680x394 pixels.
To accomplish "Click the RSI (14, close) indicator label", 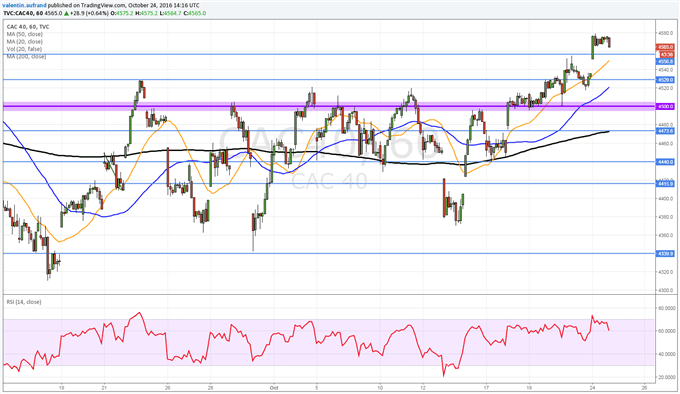I will pos(24,302).
